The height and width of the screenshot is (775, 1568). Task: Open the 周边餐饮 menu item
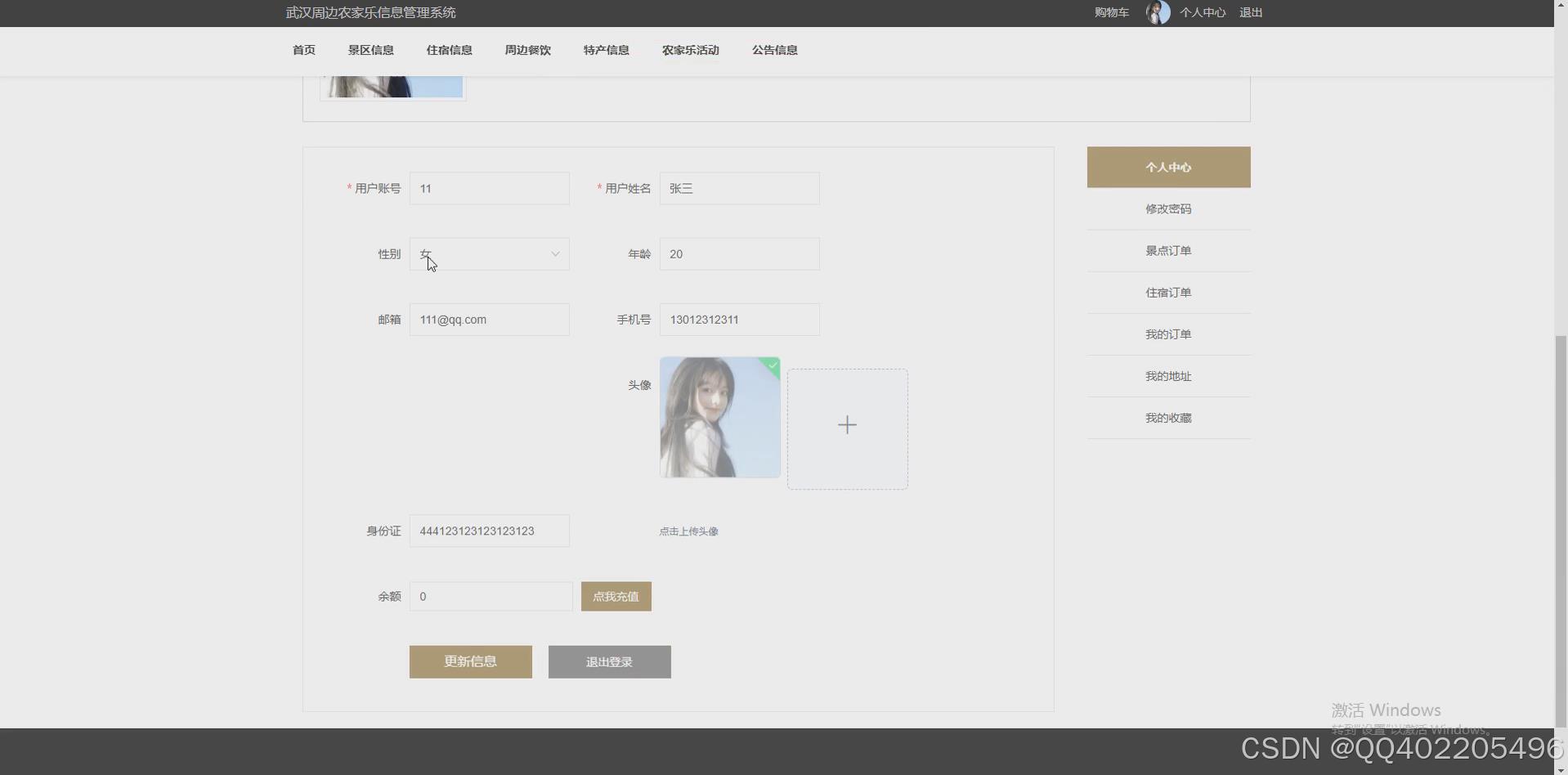point(527,50)
